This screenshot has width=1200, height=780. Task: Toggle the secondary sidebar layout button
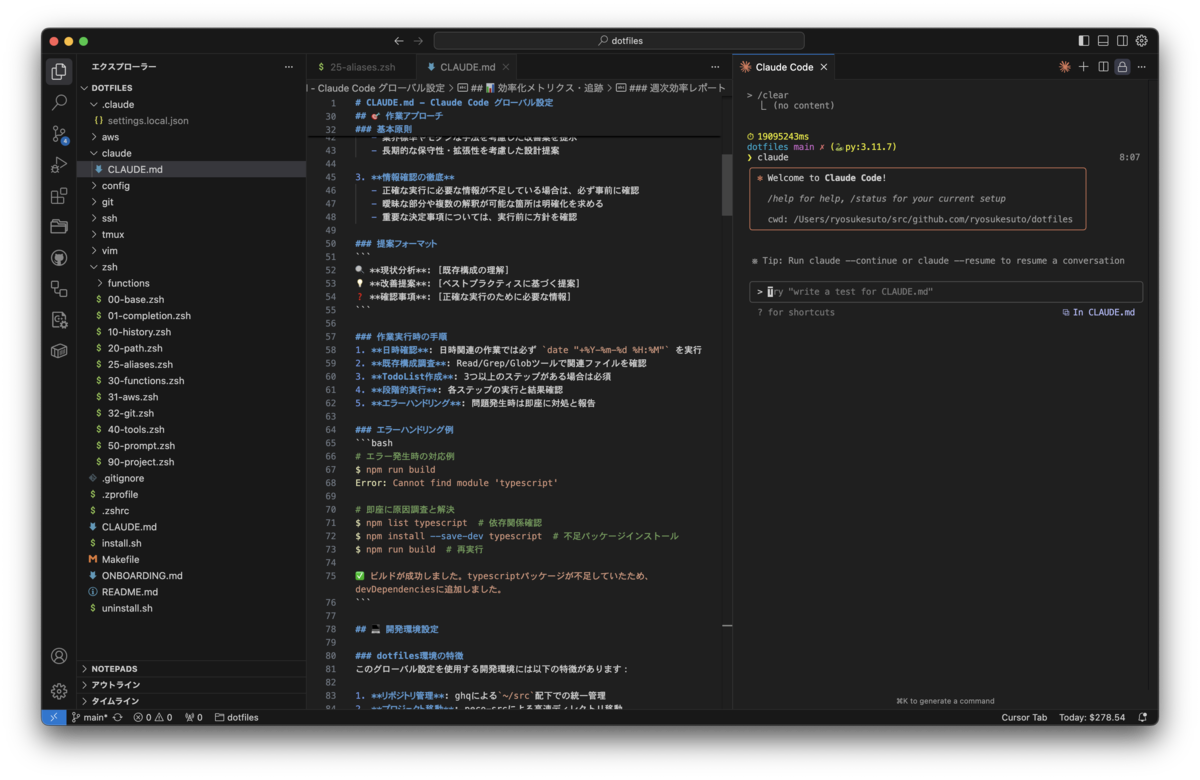[1122, 41]
